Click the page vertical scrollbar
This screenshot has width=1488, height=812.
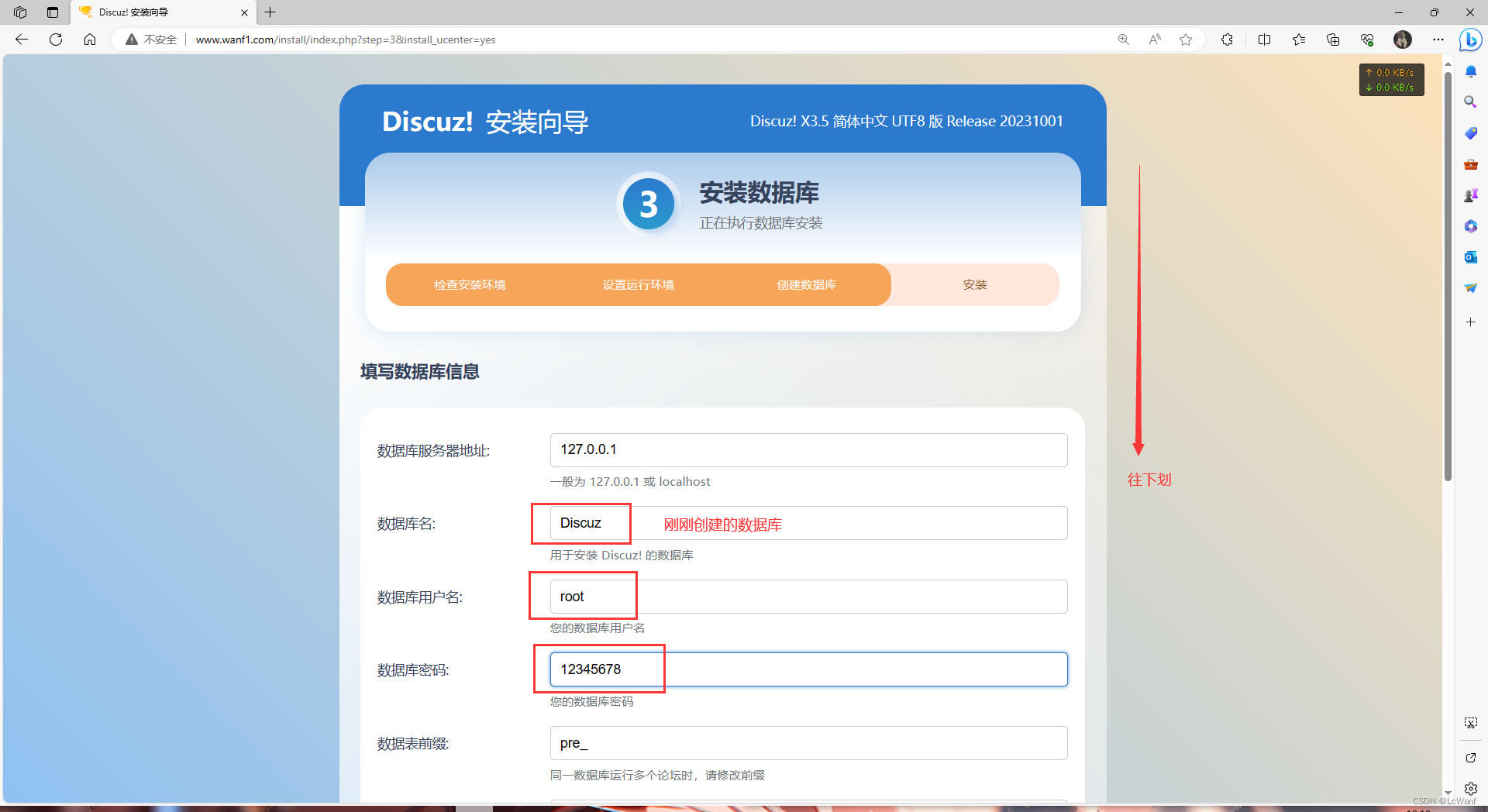[x=1448, y=275]
